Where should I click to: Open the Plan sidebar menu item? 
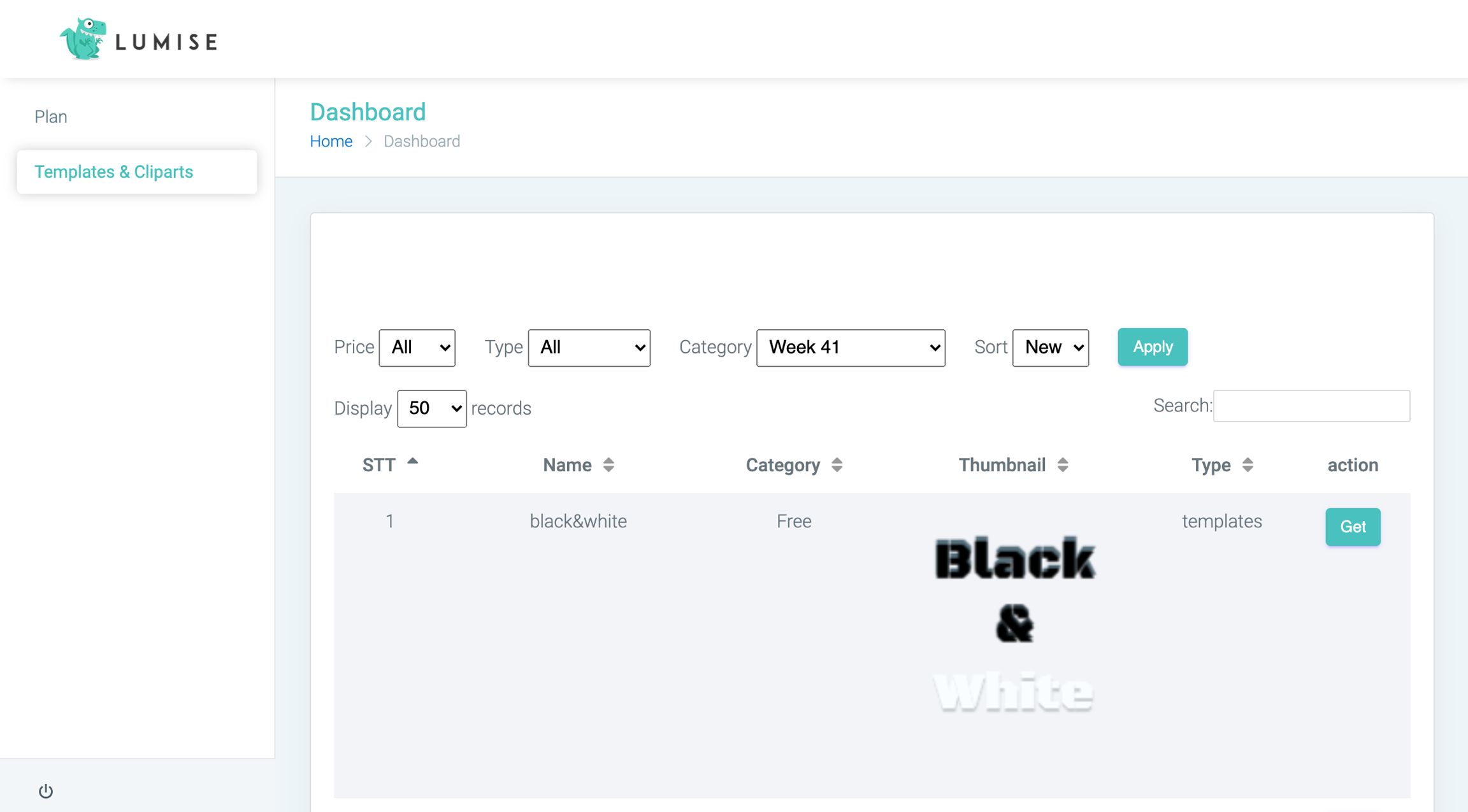51,117
